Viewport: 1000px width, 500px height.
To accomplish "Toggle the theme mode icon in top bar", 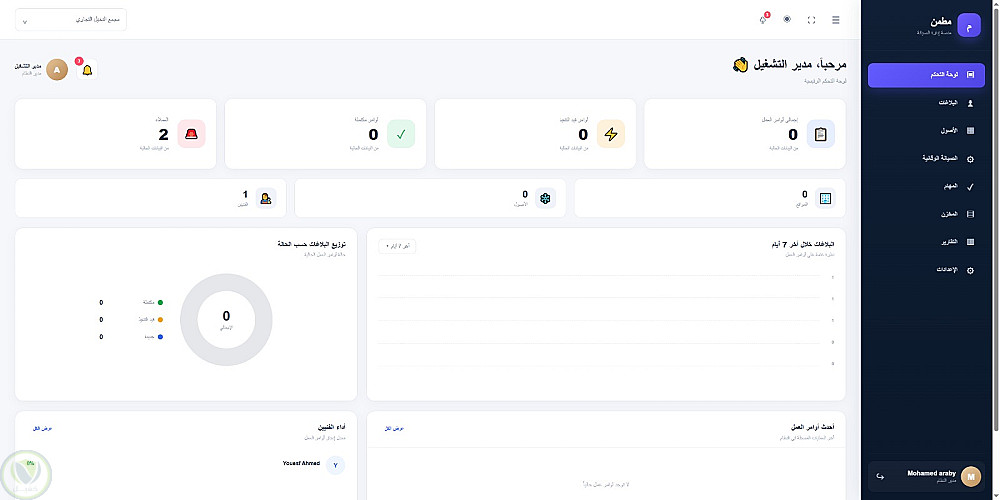I will tap(787, 20).
